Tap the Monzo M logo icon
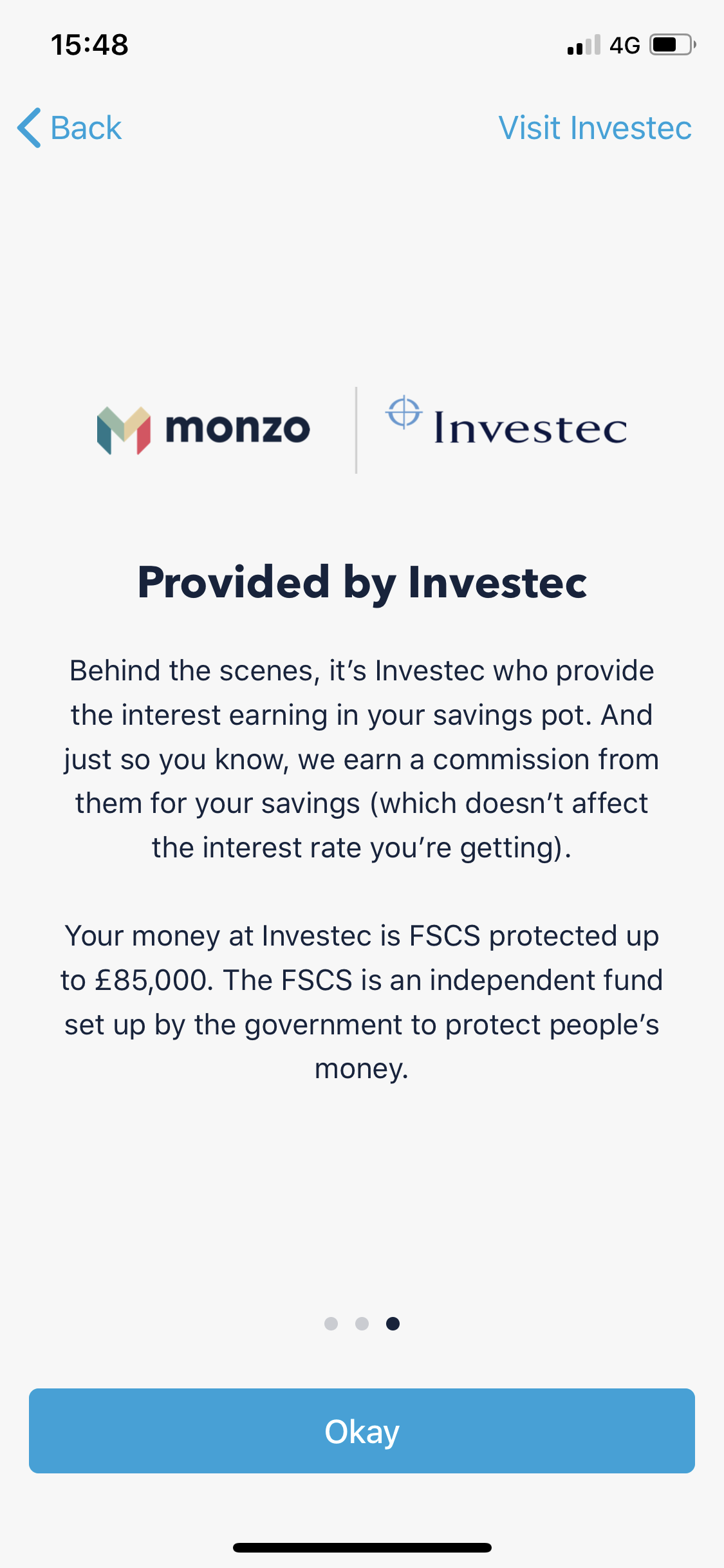Viewport: 724px width, 1568px height. tap(124, 430)
